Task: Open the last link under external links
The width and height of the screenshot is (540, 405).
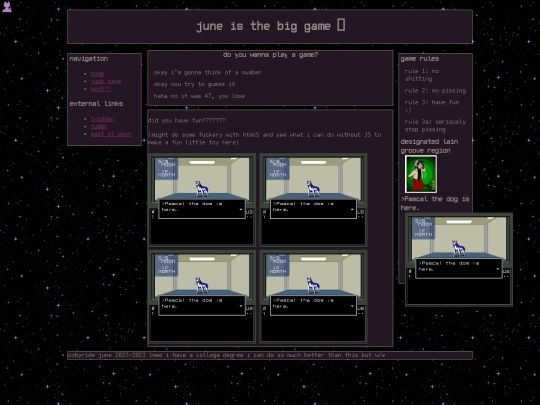Action: point(111,134)
